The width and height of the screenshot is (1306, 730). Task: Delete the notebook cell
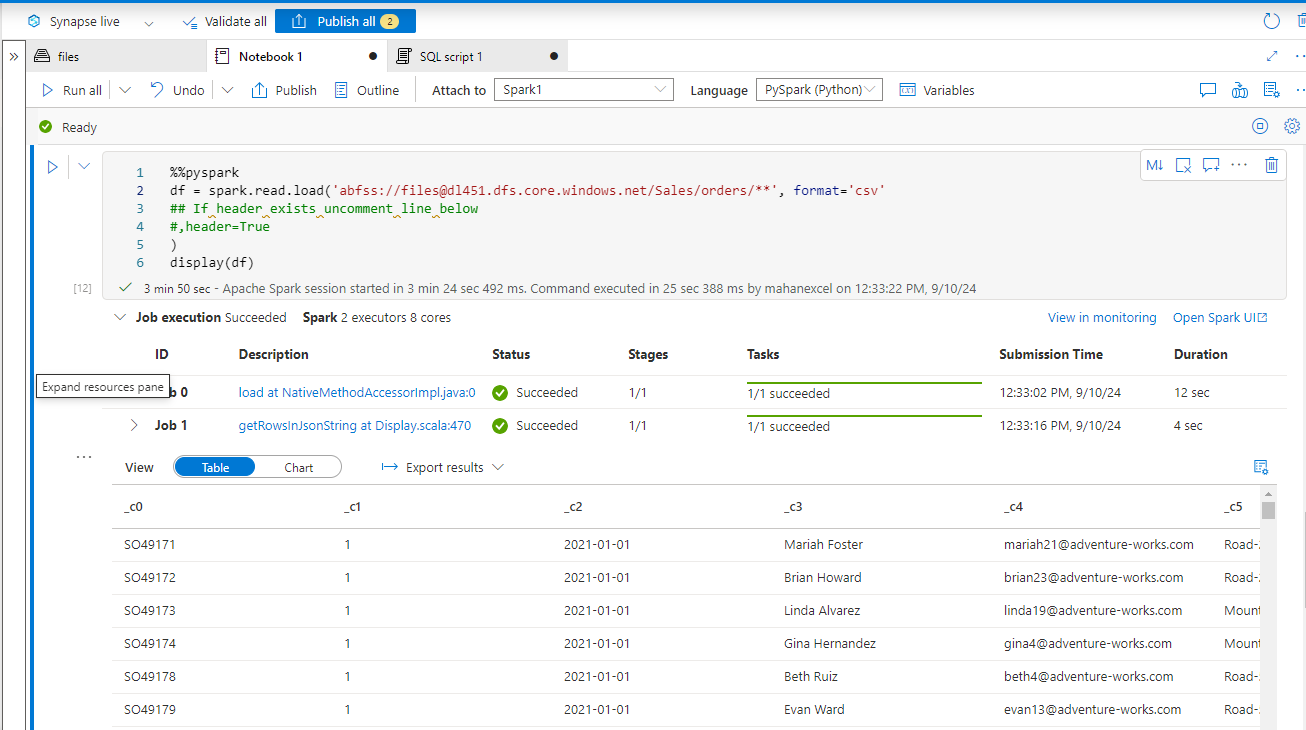pyautogui.click(x=1271, y=165)
